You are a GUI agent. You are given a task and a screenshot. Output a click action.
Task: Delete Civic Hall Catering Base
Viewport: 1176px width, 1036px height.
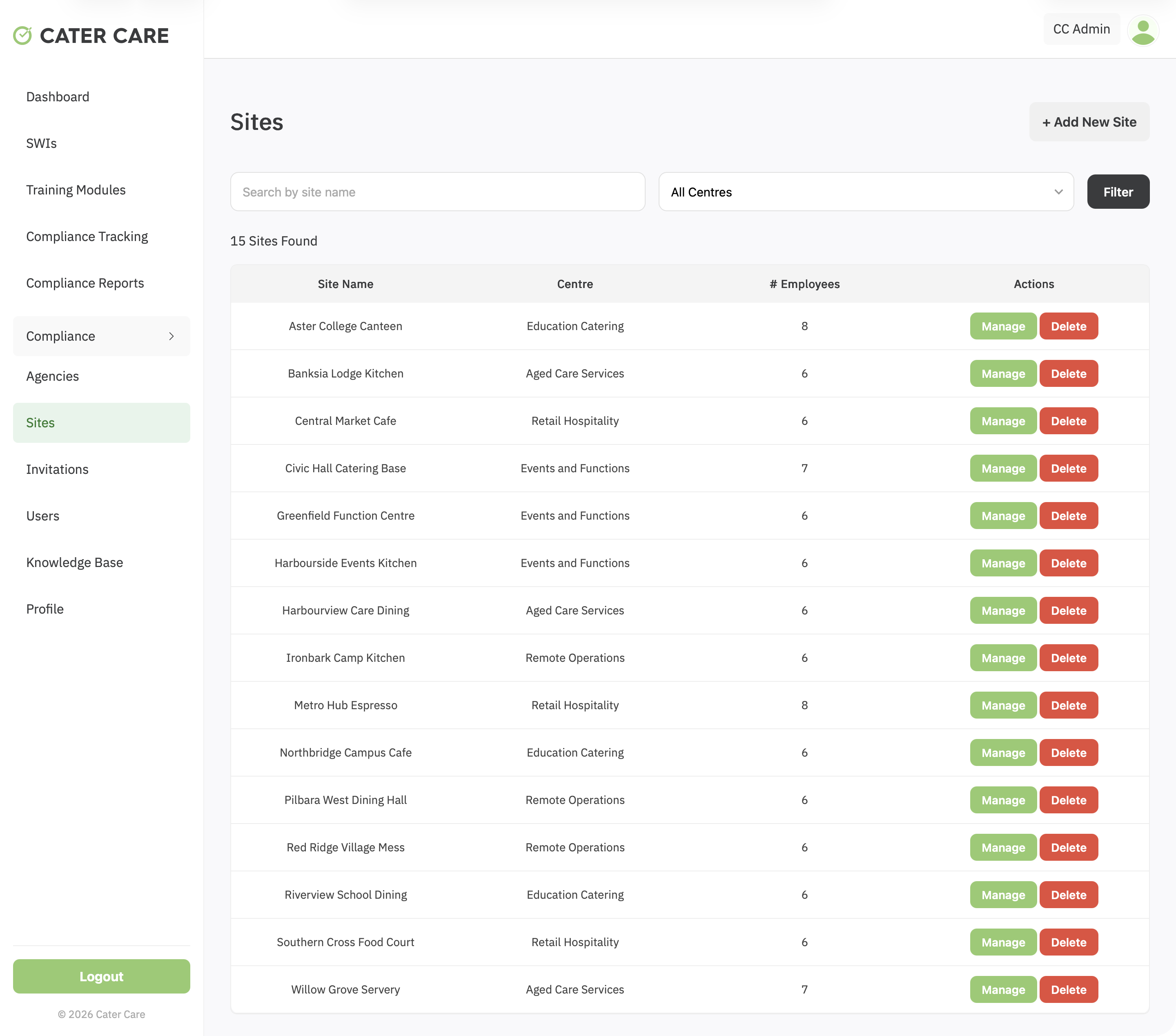pyautogui.click(x=1069, y=469)
